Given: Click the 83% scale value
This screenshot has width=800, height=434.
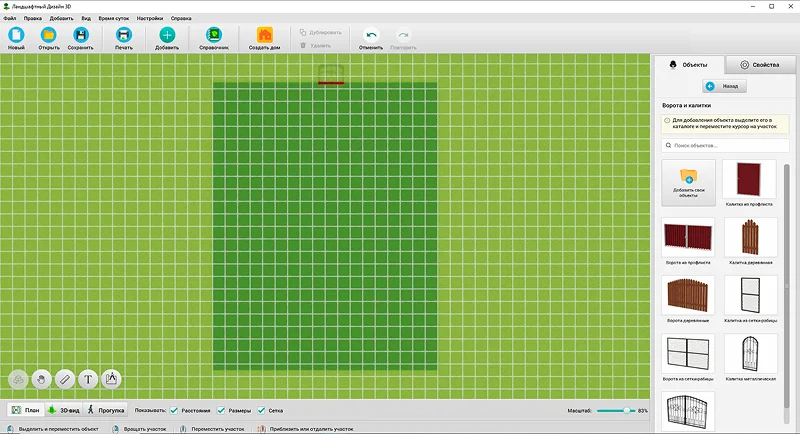Looking at the screenshot, I should (x=642, y=411).
